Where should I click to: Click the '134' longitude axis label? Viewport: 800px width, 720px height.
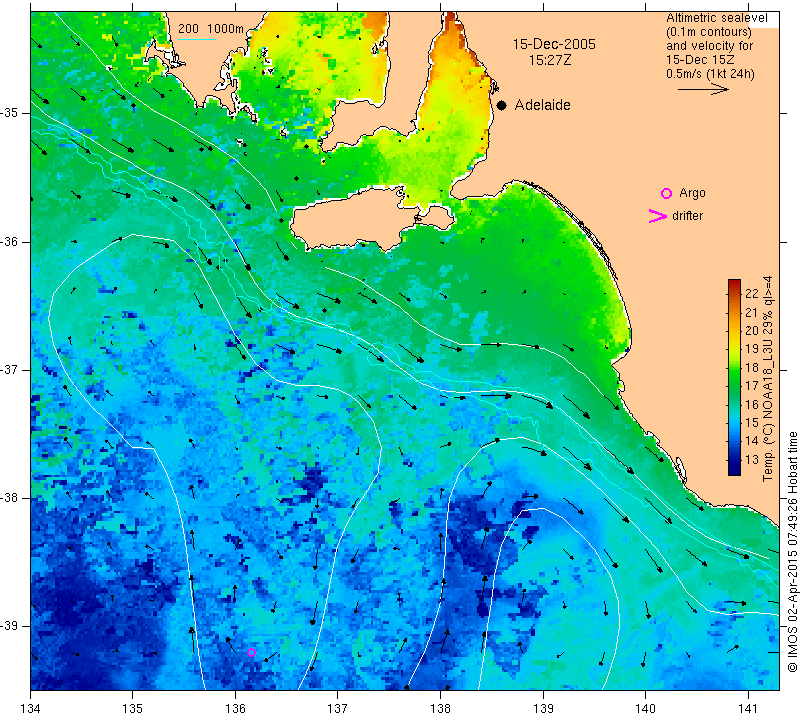click(x=31, y=709)
